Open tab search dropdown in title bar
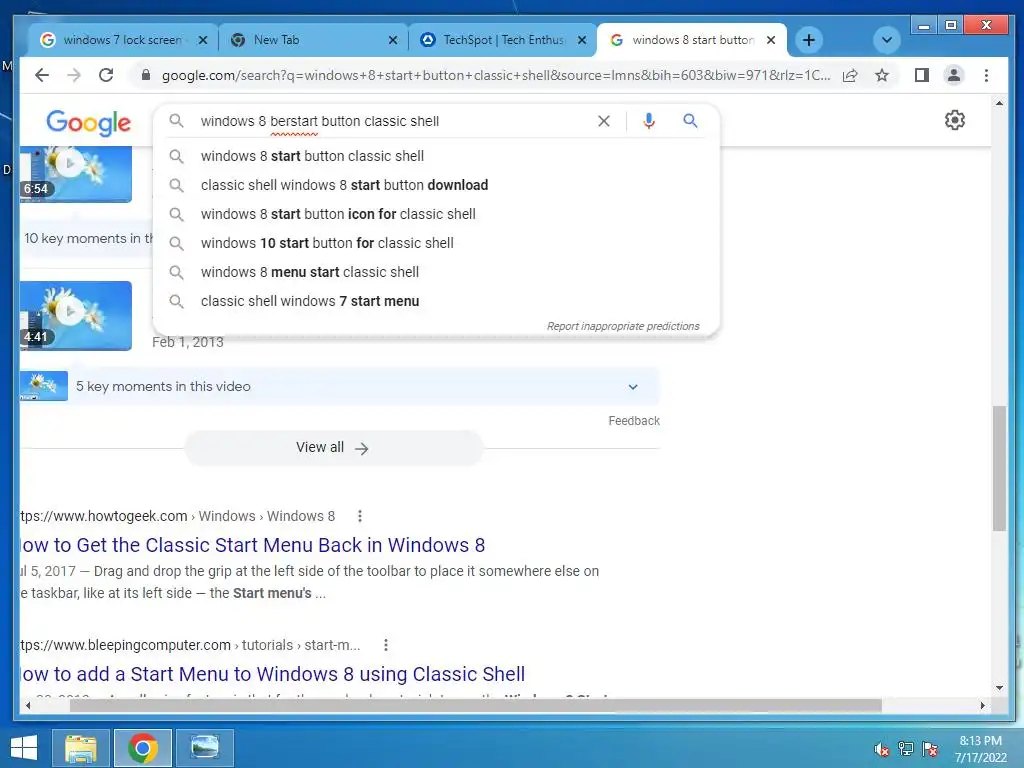This screenshot has width=1024, height=768. click(x=887, y=40)
